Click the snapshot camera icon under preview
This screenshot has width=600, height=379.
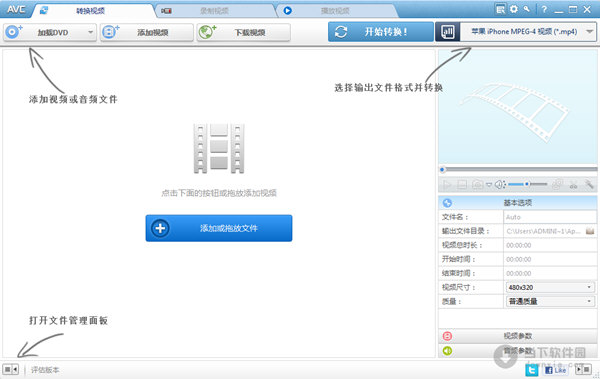click(x=477, y=185)
